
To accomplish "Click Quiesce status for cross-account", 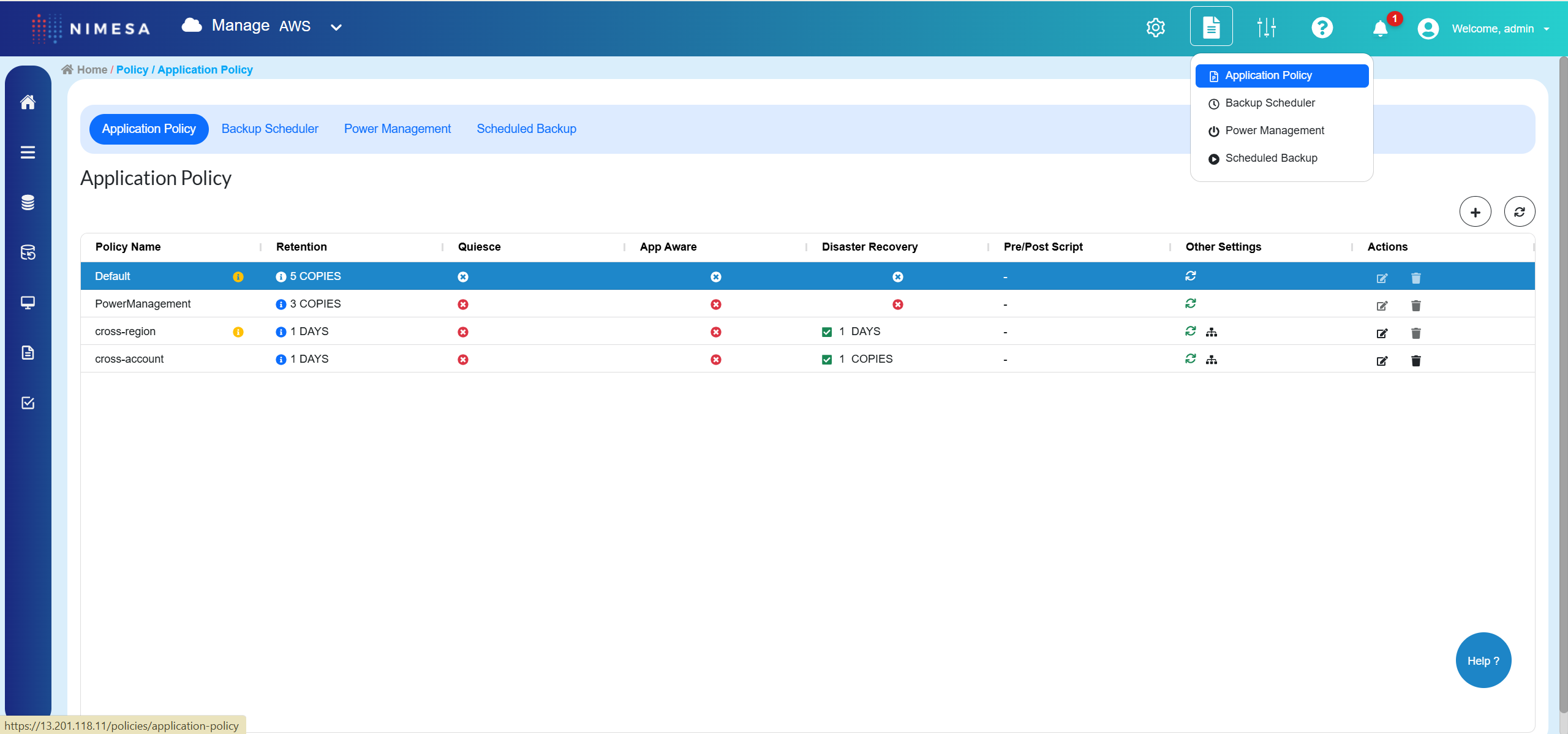I will (463, 360).
